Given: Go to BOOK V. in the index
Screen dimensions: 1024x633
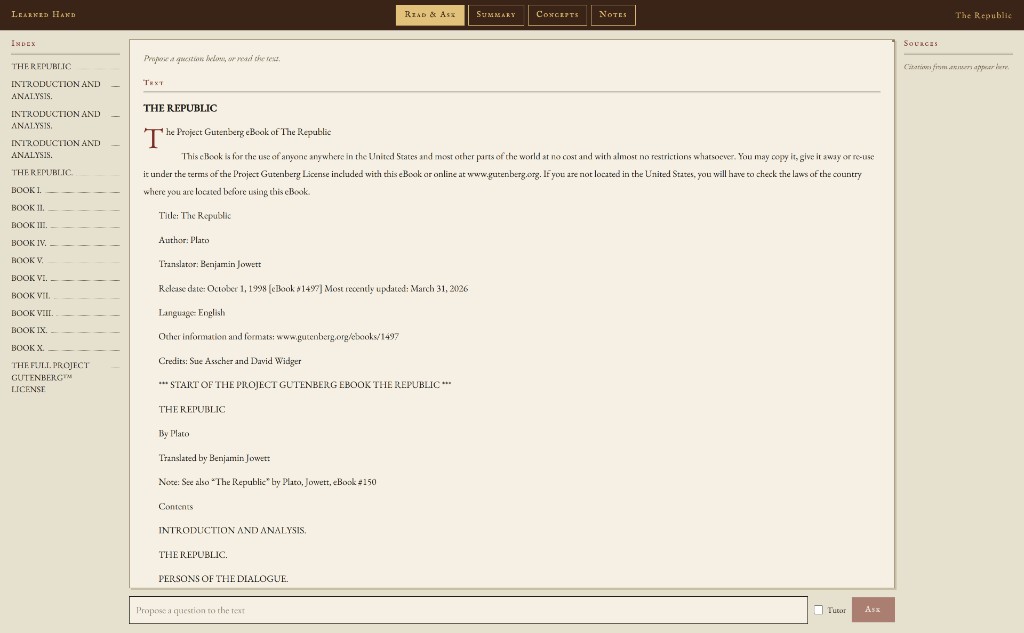Looking at the screenshot, I should 65,260.
